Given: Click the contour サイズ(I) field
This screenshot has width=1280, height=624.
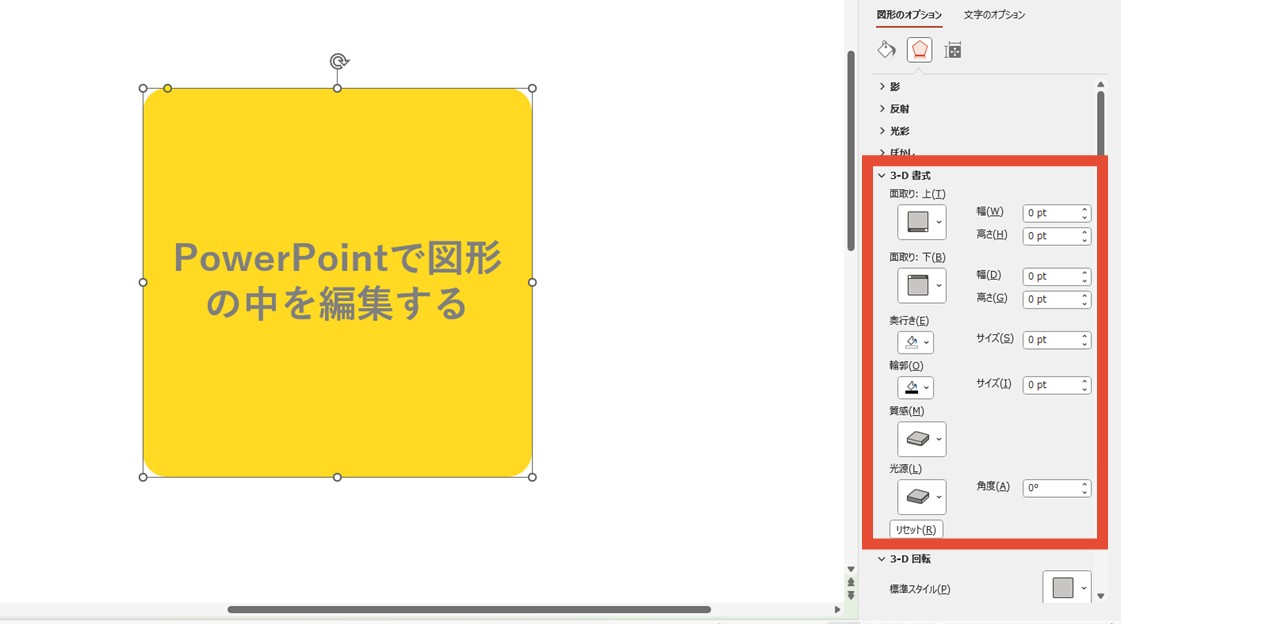Looking at the screenshot, I should pyautogui.click(x=1051, y=385).
